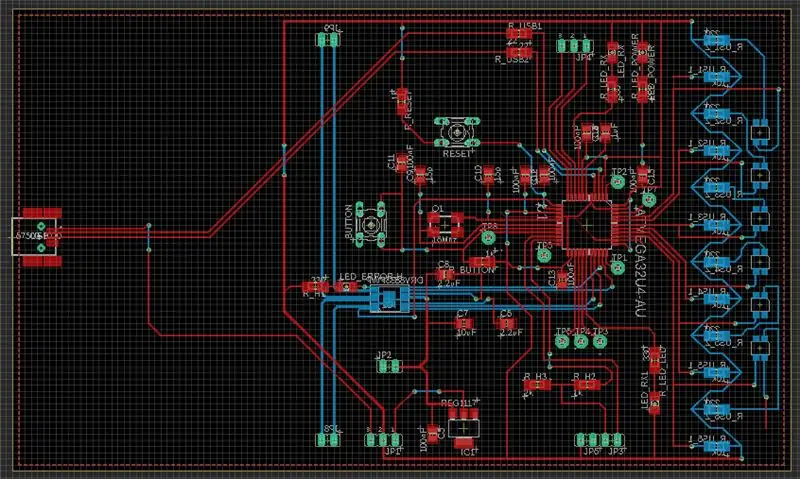Click the ATMEGA32U4-AU chip footprint
The width and height of the screenshot is (800, 479).
587,224
